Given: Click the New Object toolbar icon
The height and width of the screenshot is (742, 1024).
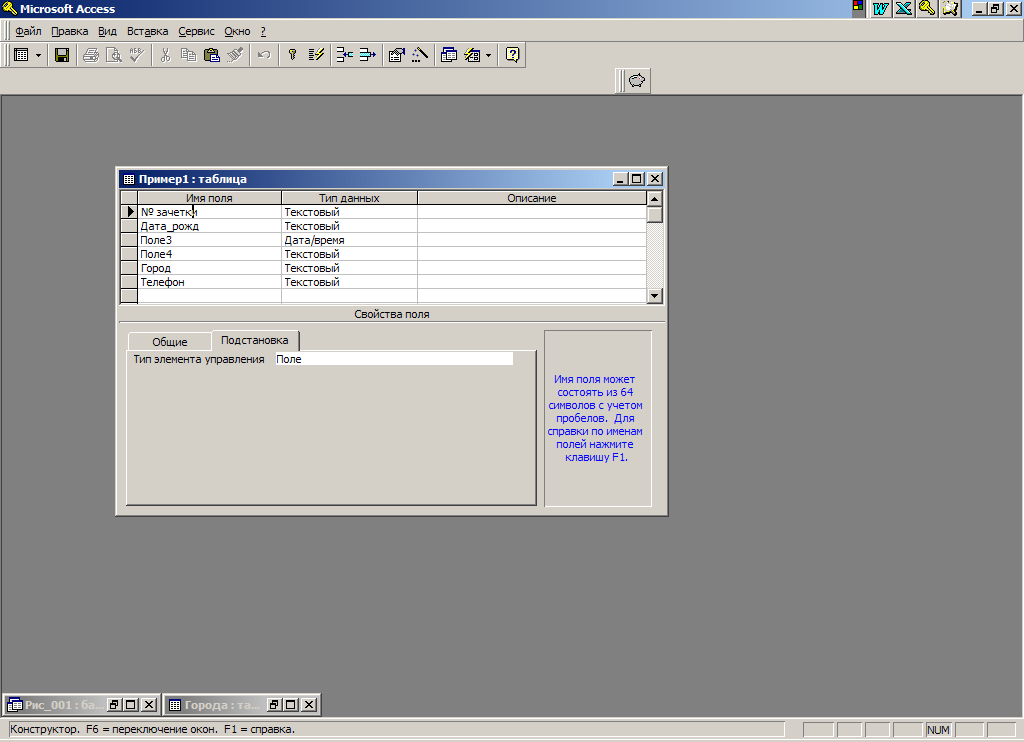Looking at the screenshot, I should coord(472,55).
